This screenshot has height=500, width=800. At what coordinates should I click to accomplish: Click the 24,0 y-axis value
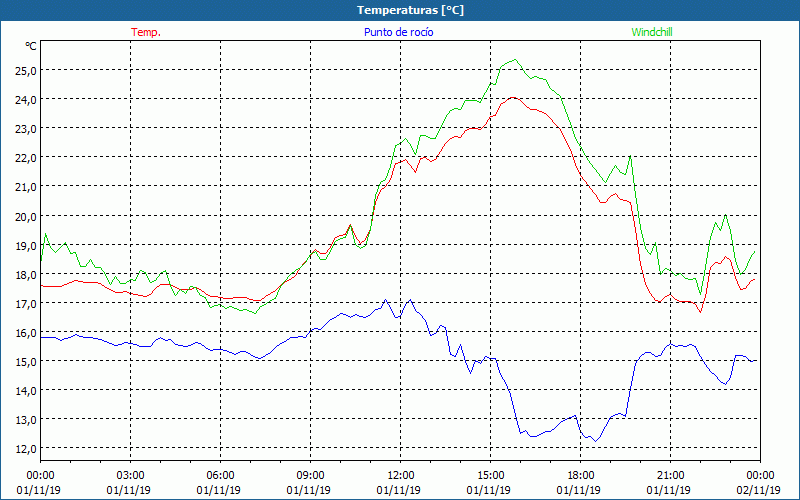pyautogui.click(x=26, y=99)
